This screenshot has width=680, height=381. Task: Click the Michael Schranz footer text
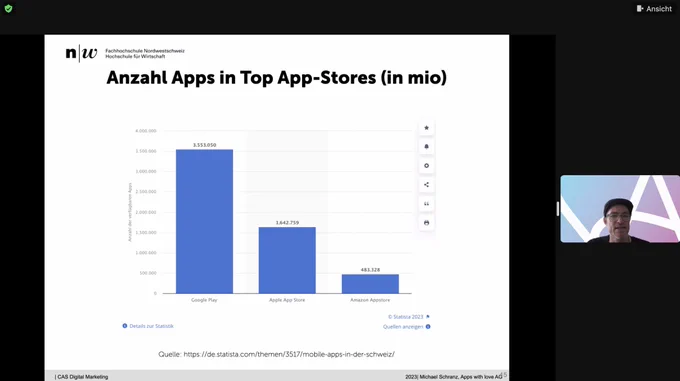click(x=454, y=377)
